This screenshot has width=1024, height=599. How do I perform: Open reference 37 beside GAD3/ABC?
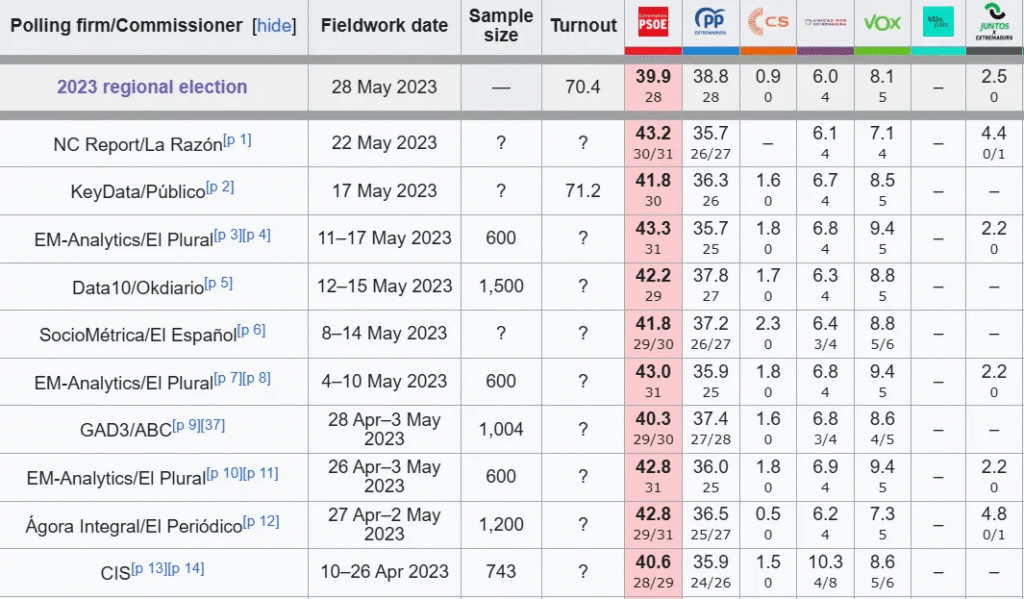click(213, 425)
